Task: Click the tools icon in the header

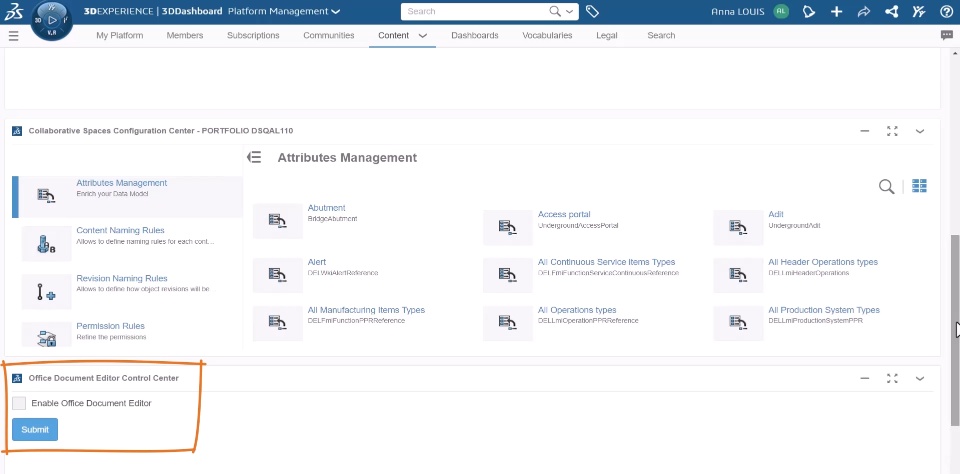Action: coord(918,11)
